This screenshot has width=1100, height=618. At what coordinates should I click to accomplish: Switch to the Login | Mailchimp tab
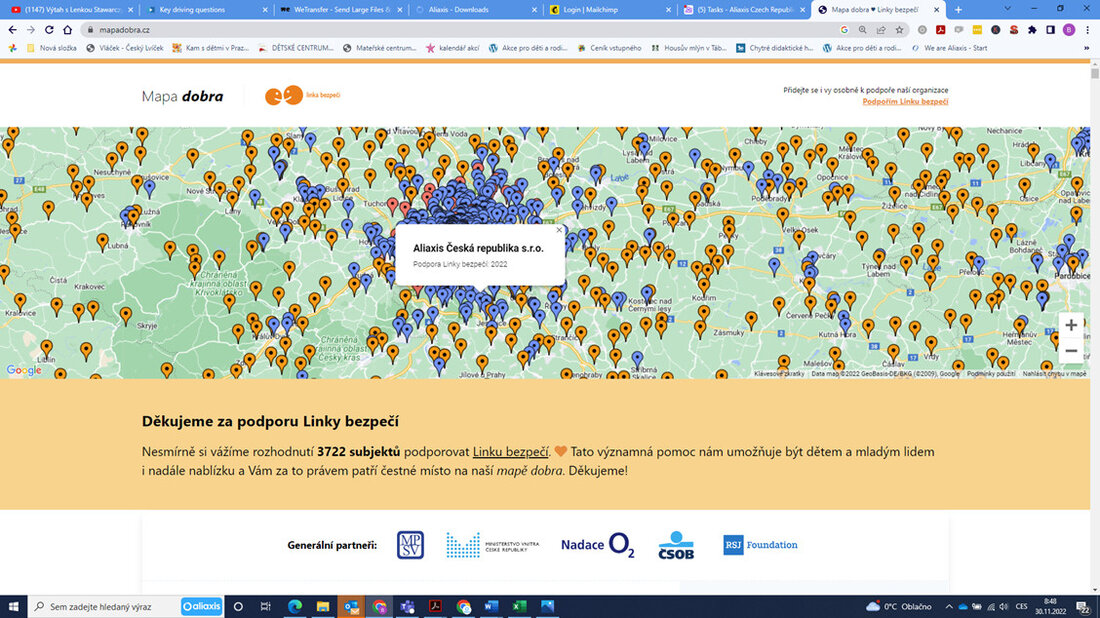coord(610,10)
